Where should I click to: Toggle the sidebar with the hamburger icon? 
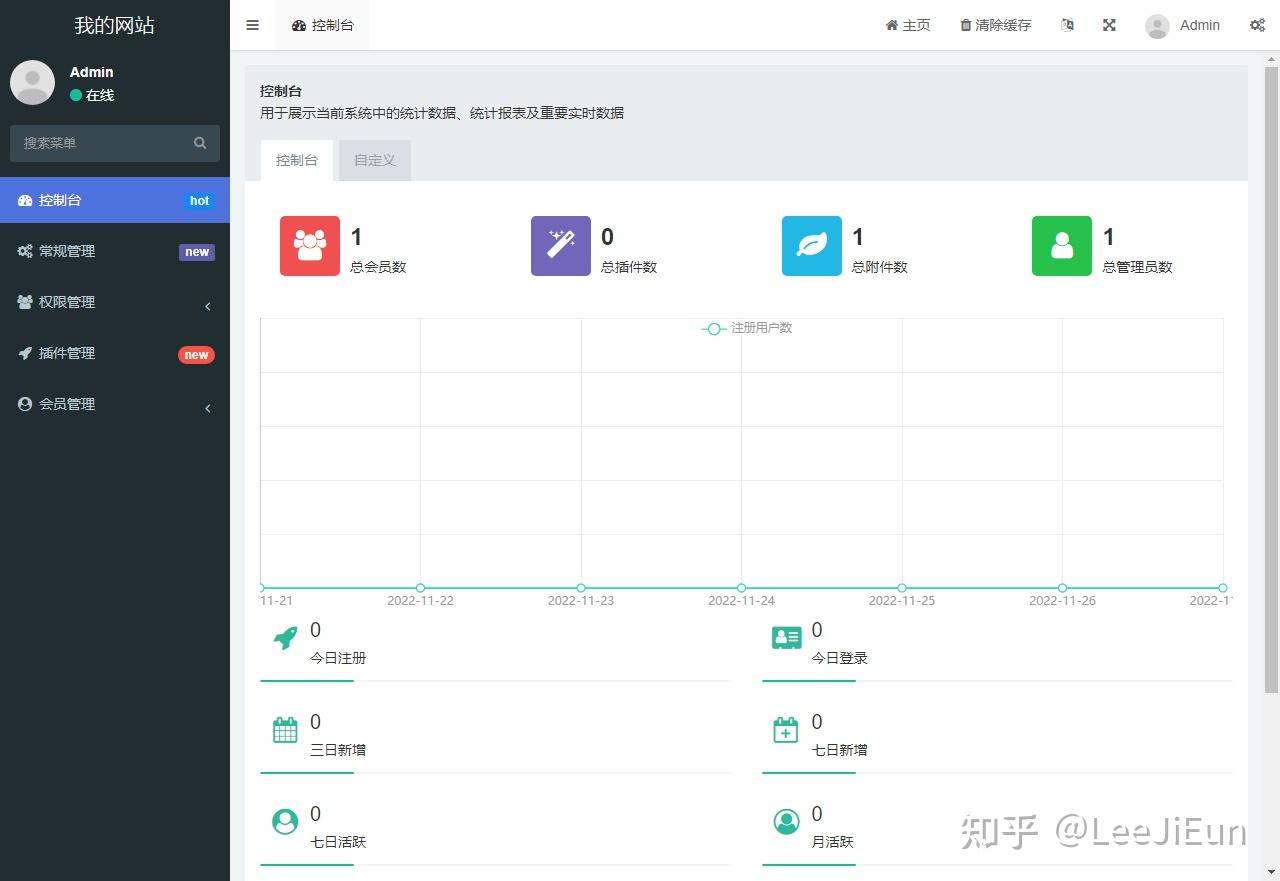click(252, 25)
